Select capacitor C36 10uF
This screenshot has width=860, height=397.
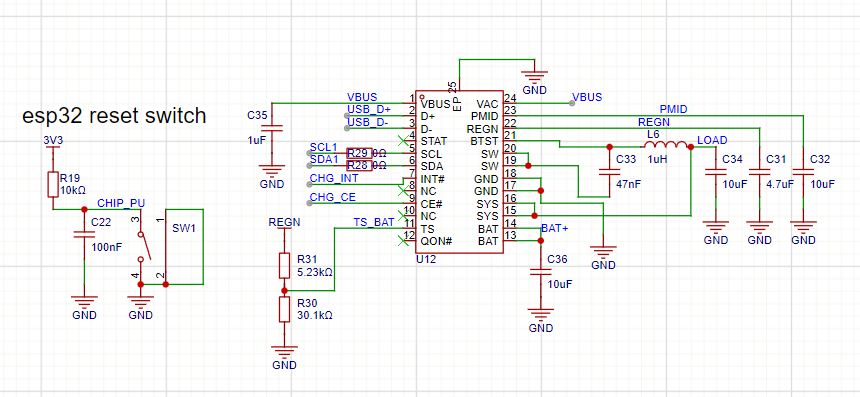click(x=540, y=272)
